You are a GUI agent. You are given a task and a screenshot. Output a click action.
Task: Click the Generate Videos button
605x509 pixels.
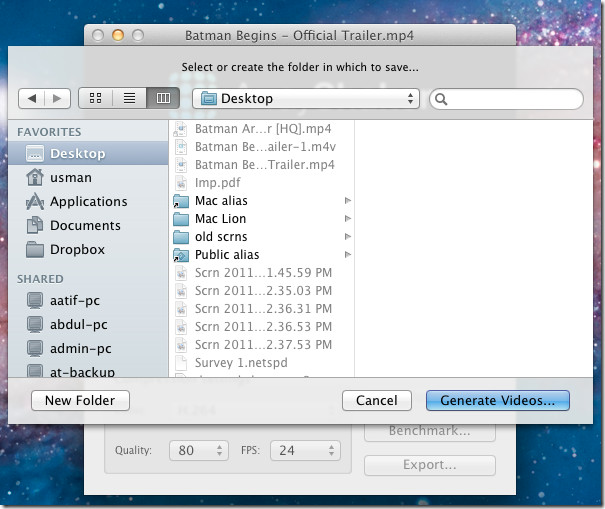point(497,400)
